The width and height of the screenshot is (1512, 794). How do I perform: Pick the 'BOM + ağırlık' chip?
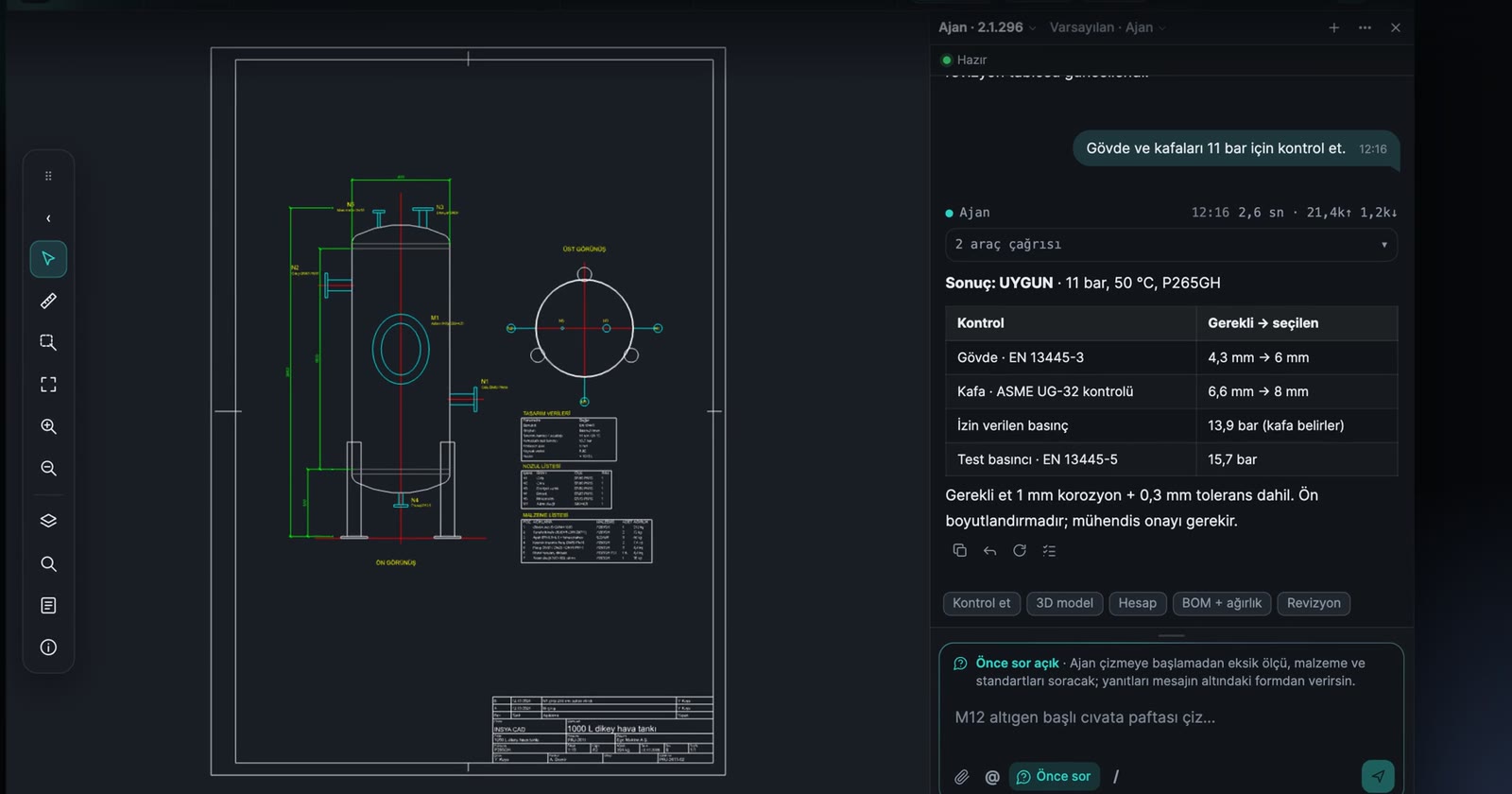[1222, 603]
